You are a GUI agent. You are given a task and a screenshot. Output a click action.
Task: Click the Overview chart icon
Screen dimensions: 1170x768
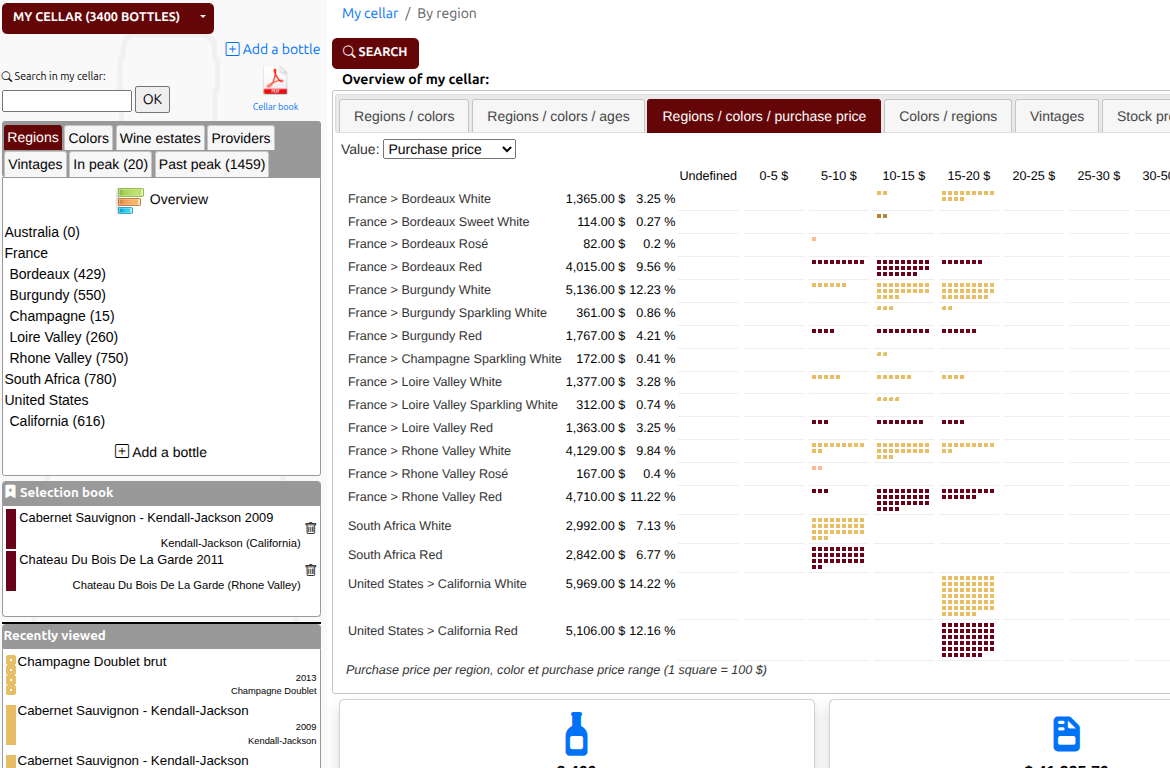coord(130,199)
